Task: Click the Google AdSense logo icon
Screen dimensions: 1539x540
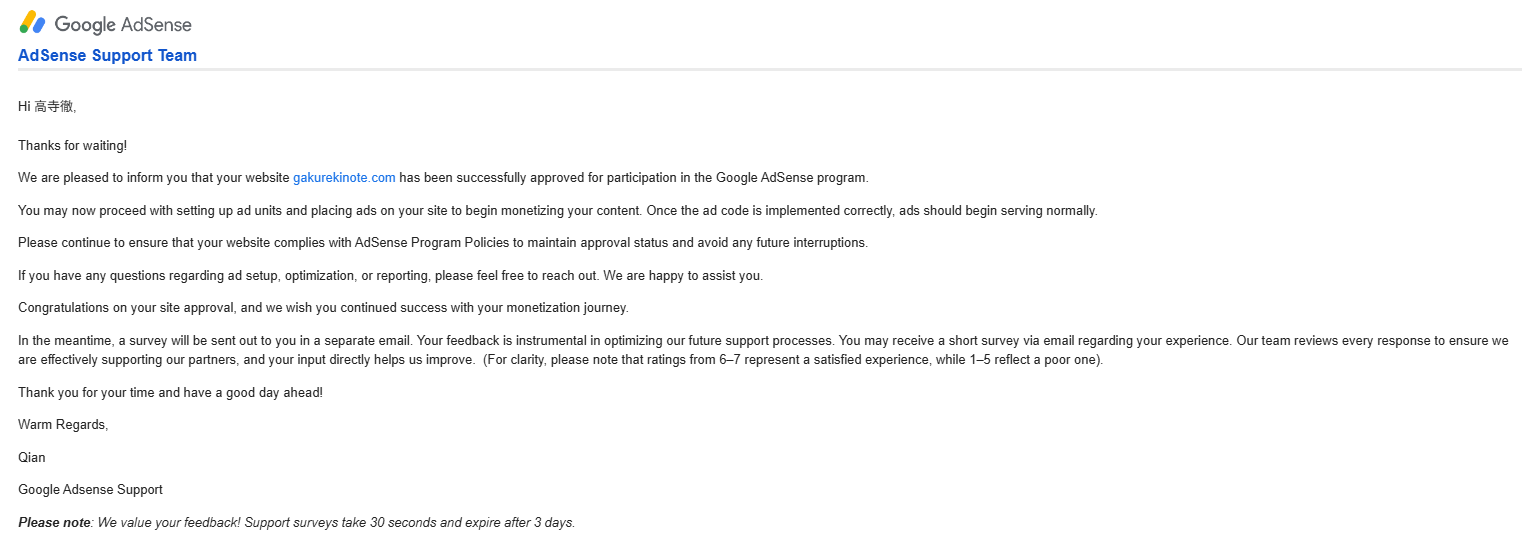Action: pos(33,22)
